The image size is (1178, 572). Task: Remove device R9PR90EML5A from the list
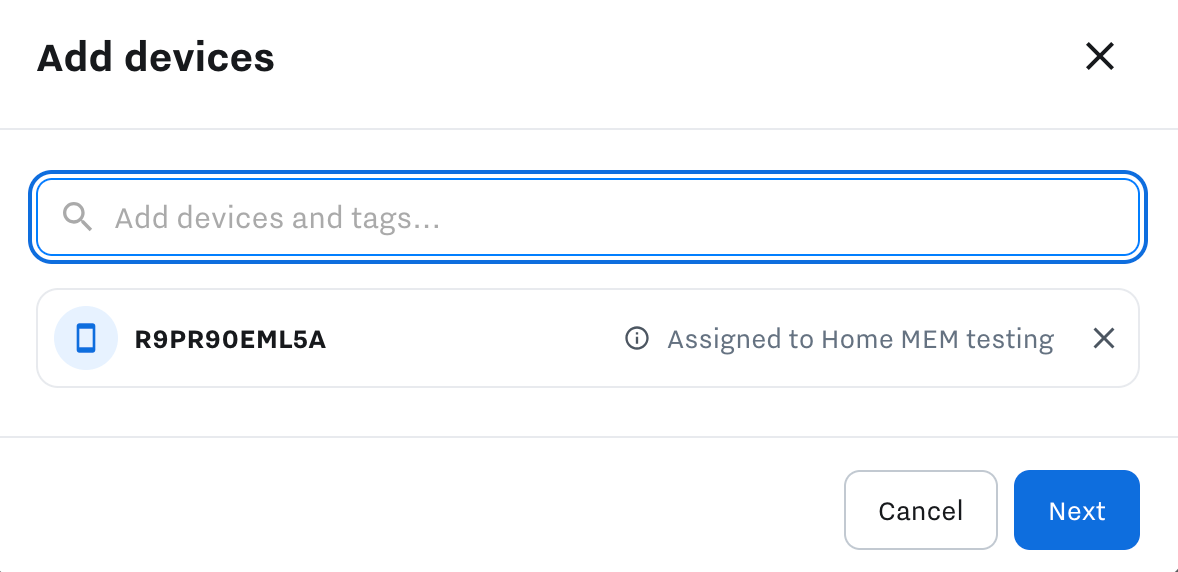1103,339
